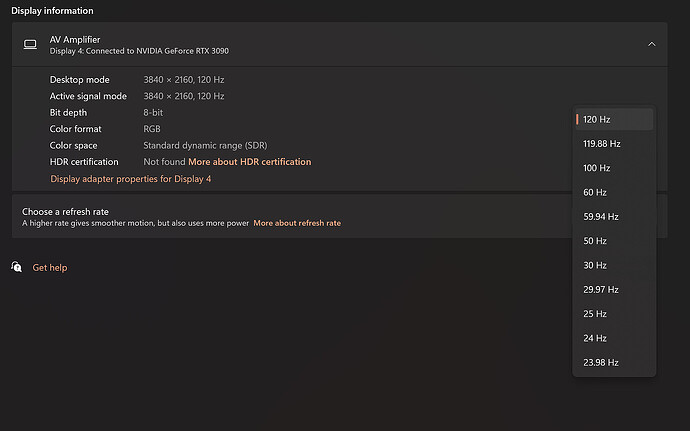Pick 25 Hz from refresh rates
The width and height of the screenshot is (690, 431).
pyautogui.click(x=614, y=313)
